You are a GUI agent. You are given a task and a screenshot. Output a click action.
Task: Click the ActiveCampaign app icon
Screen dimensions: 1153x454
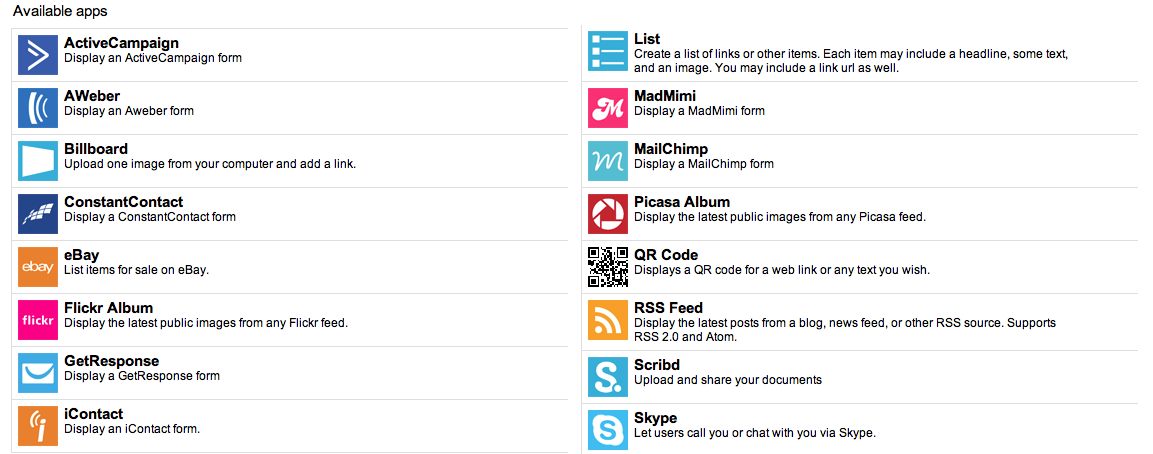[38, 55]
